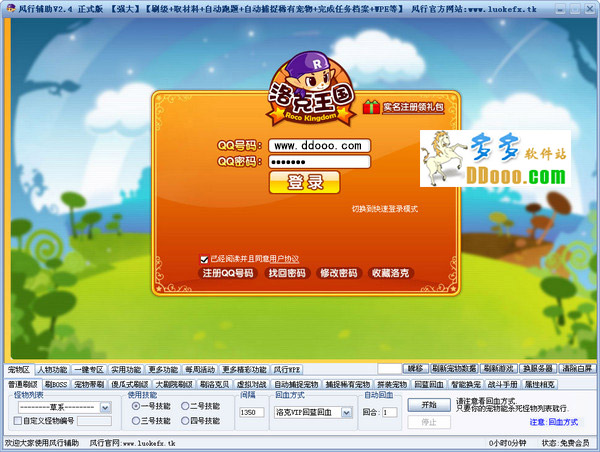Click the 找回密码 button
This screenshot has width=600, height=452.
287,273
